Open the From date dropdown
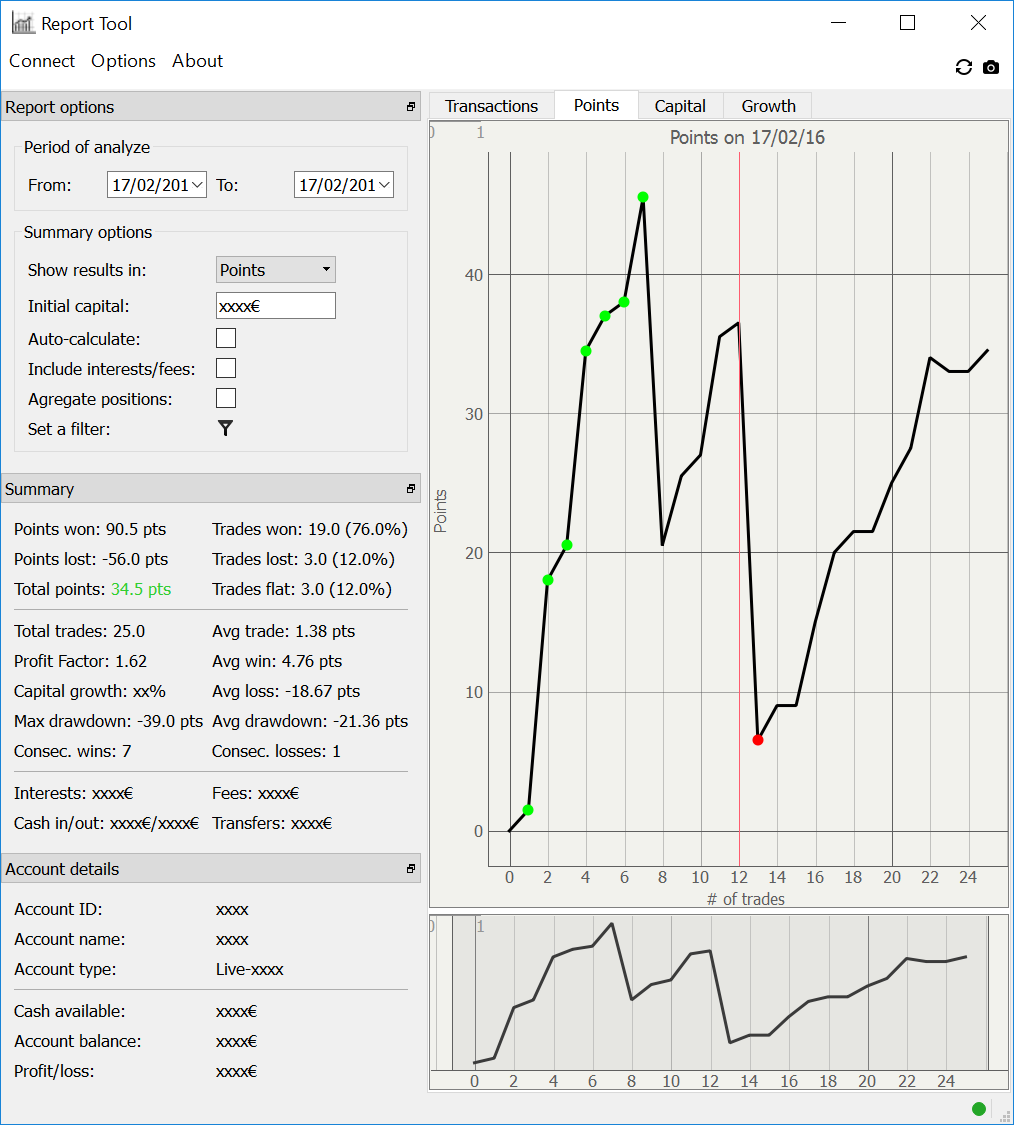The width and height of the screenshot is (1014, 1125). tap(197, 185)
